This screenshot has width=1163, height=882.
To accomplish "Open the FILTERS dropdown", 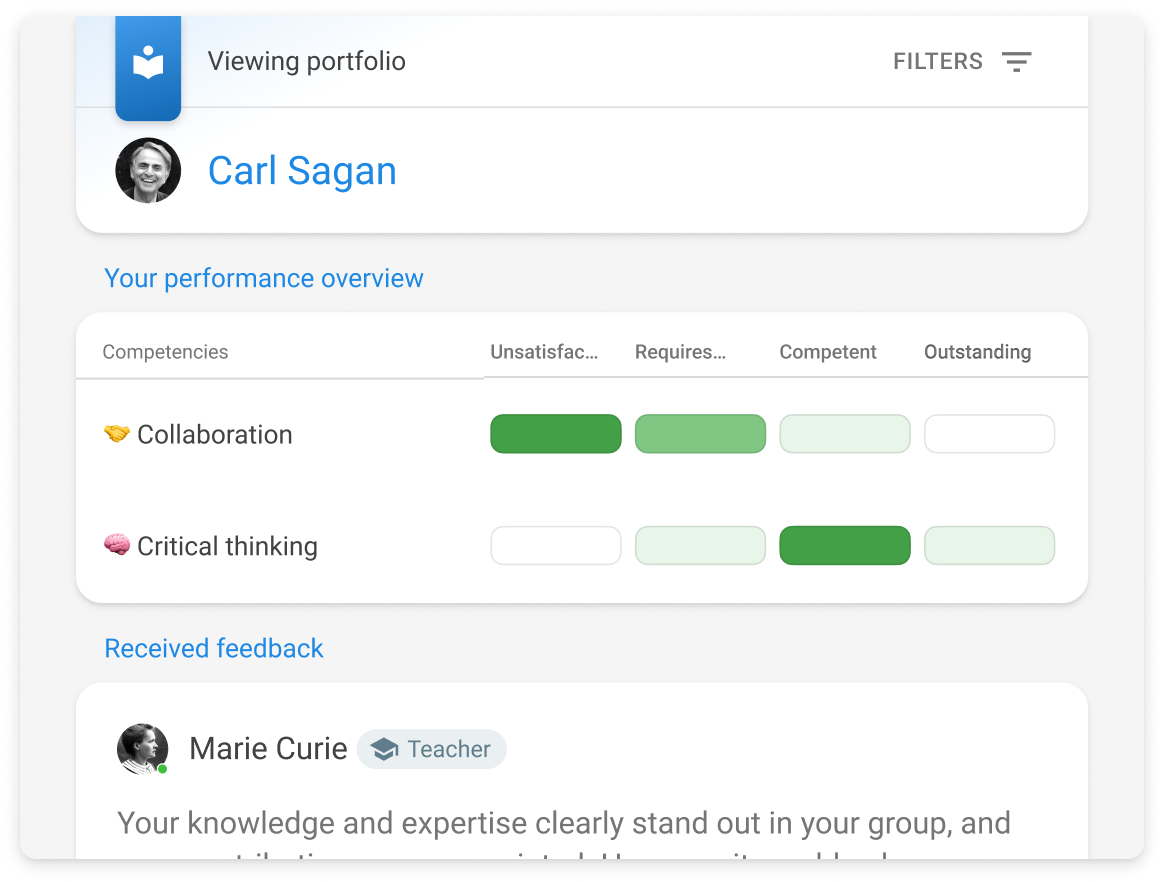I will coord(938,61).
